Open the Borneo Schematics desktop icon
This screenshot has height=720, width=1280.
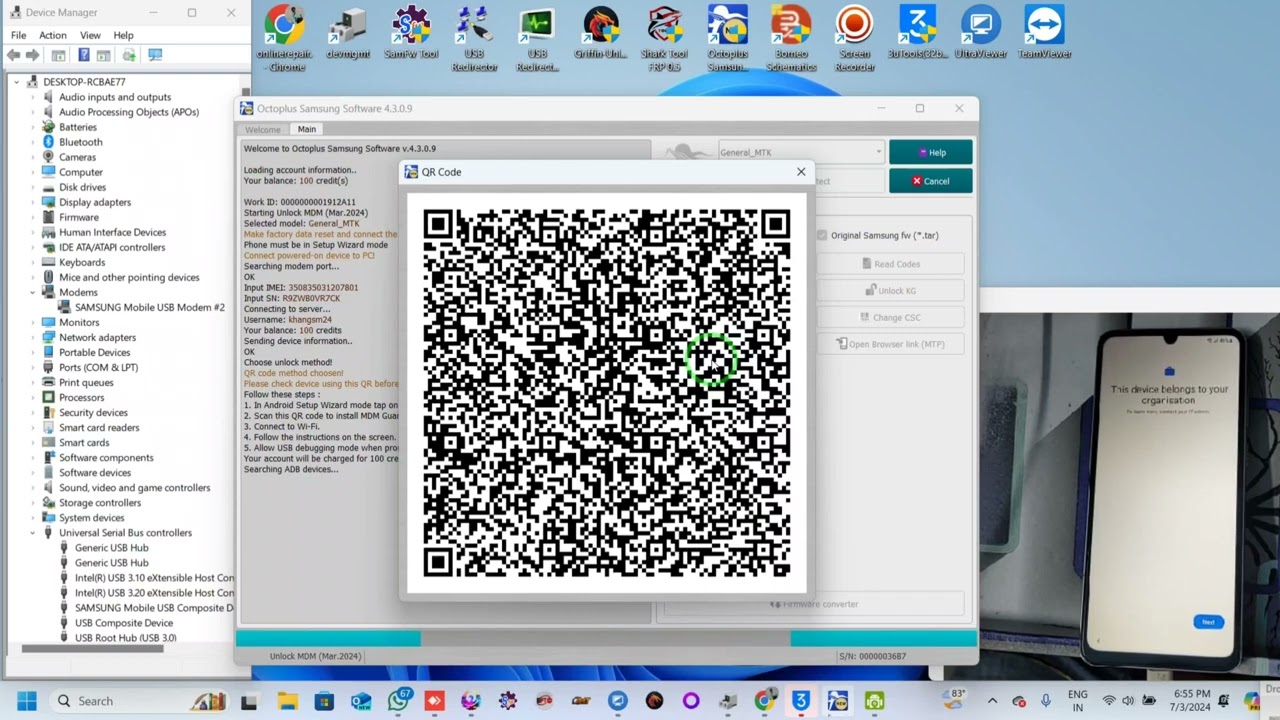point(791,39)
